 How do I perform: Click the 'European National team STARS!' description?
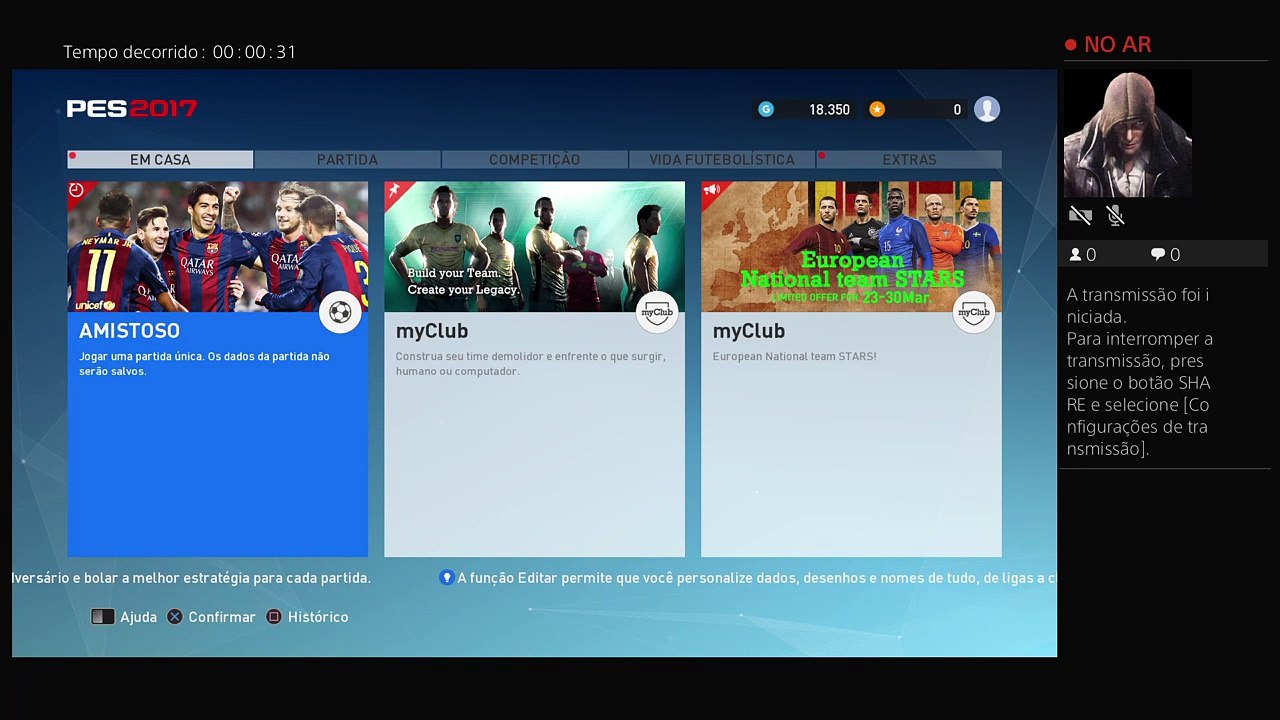pyautogui.click(x=795, y=356)
